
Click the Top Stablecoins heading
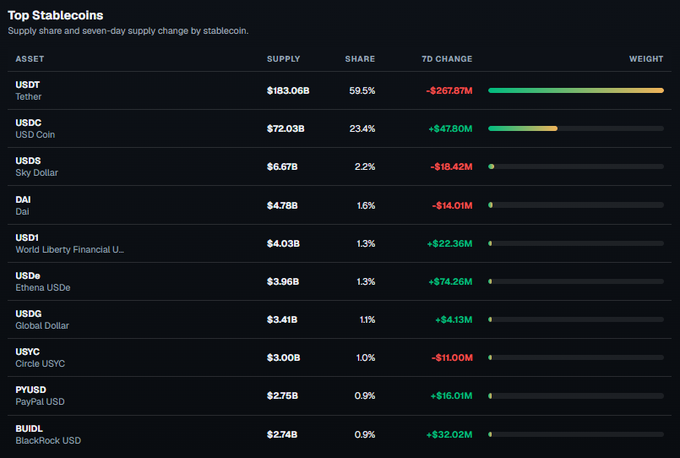[56, 15]
